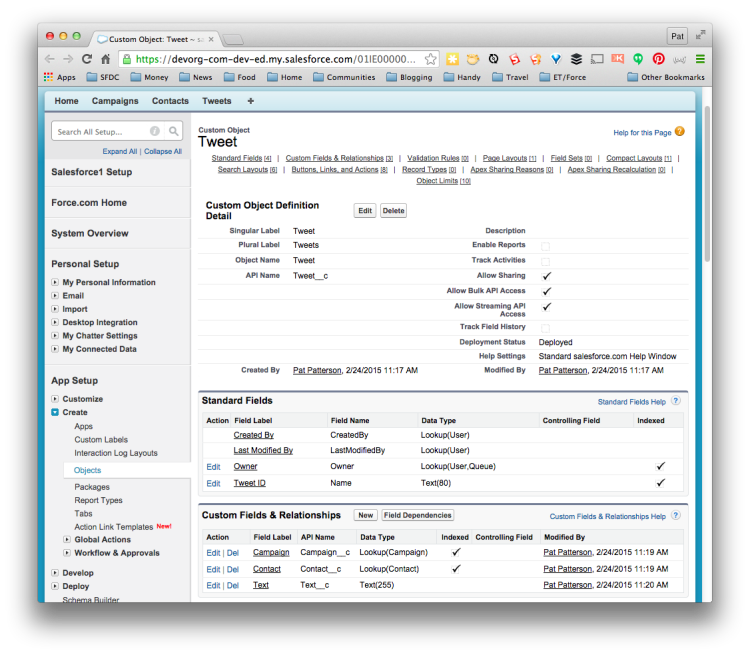
Task: Toggle Allow Bulk API Access checkmark
Action: [x=546, y=291]
